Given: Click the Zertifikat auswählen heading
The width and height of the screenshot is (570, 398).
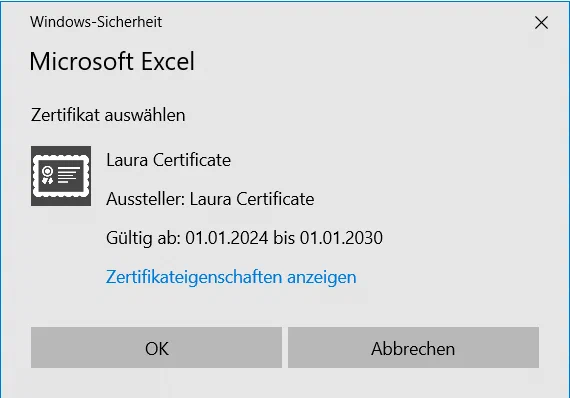Looking at the screenshot, I should coord(108,115).
